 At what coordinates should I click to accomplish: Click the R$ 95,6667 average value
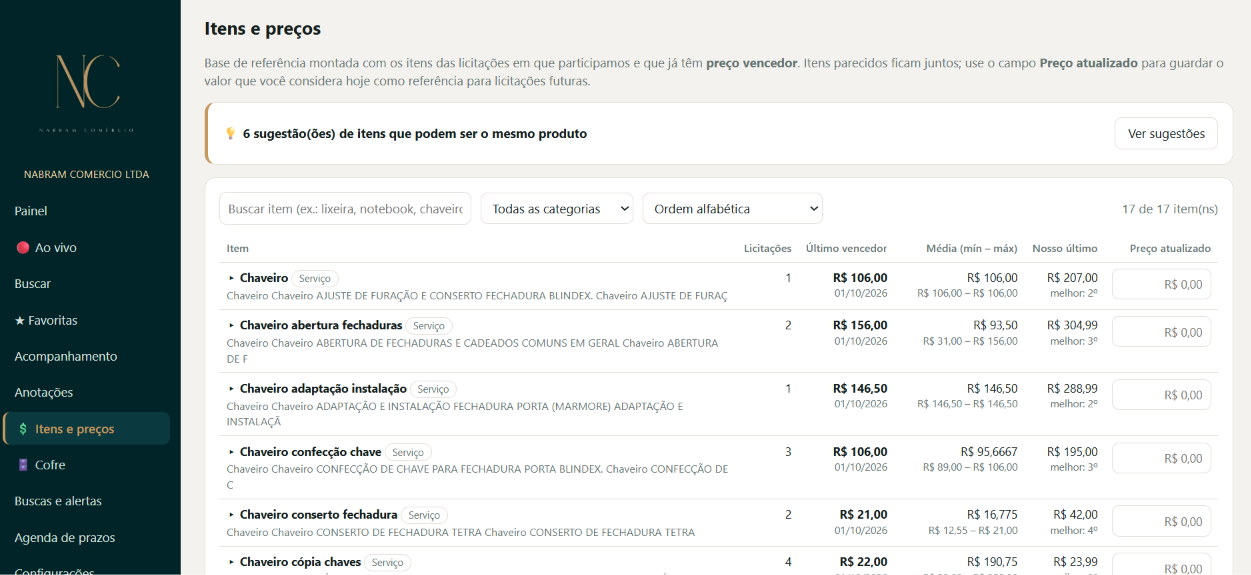[x=989, y=452]
